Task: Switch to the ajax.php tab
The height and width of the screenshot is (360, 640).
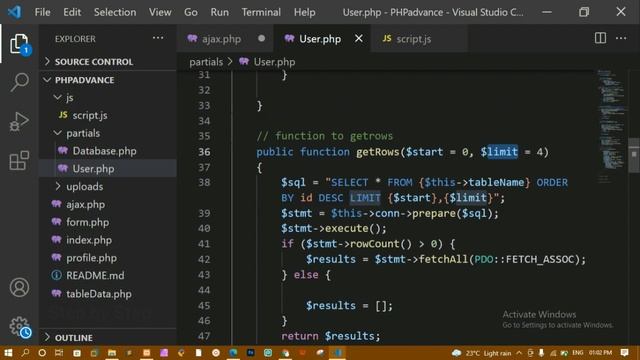Action: [226, 38]
